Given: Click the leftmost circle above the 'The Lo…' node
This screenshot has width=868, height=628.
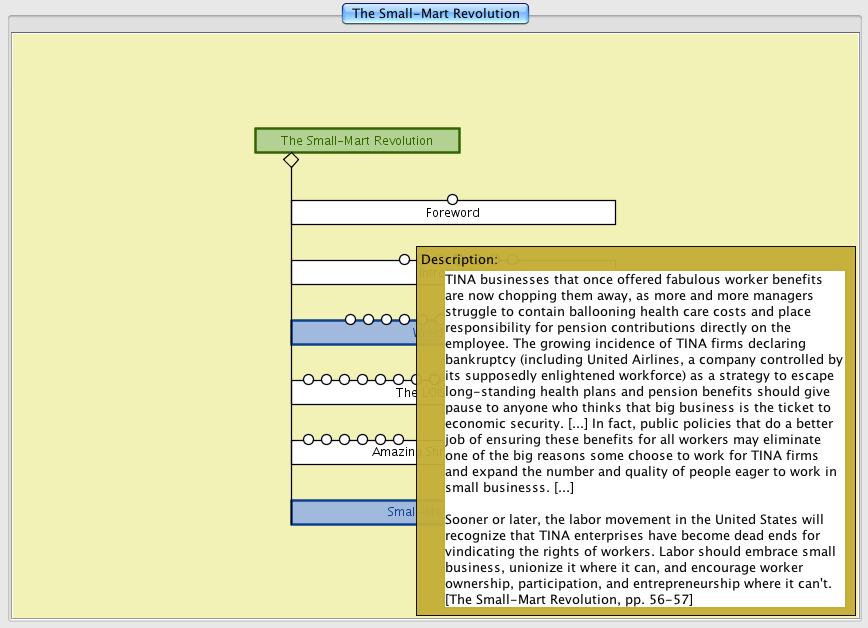Looking at the screenshot, I should pos(308,380).
